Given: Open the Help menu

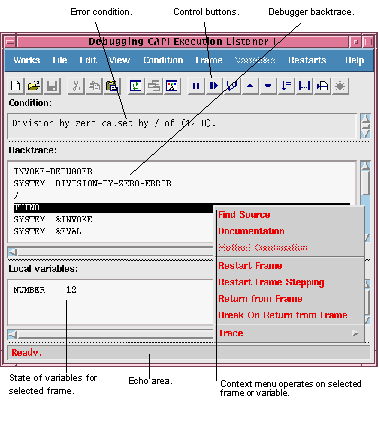Looking at the screenshot, I should pyautogui.click(x=354, y=60).
